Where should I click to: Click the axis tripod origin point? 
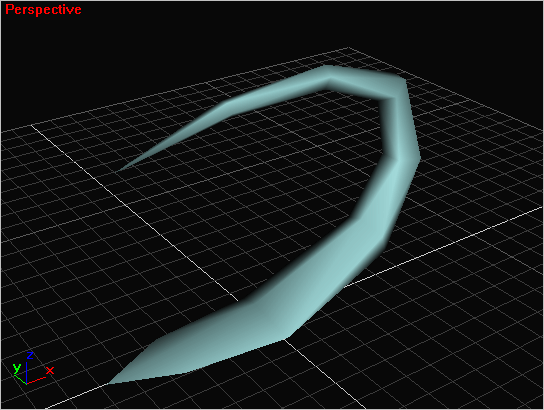pos(27,384)
